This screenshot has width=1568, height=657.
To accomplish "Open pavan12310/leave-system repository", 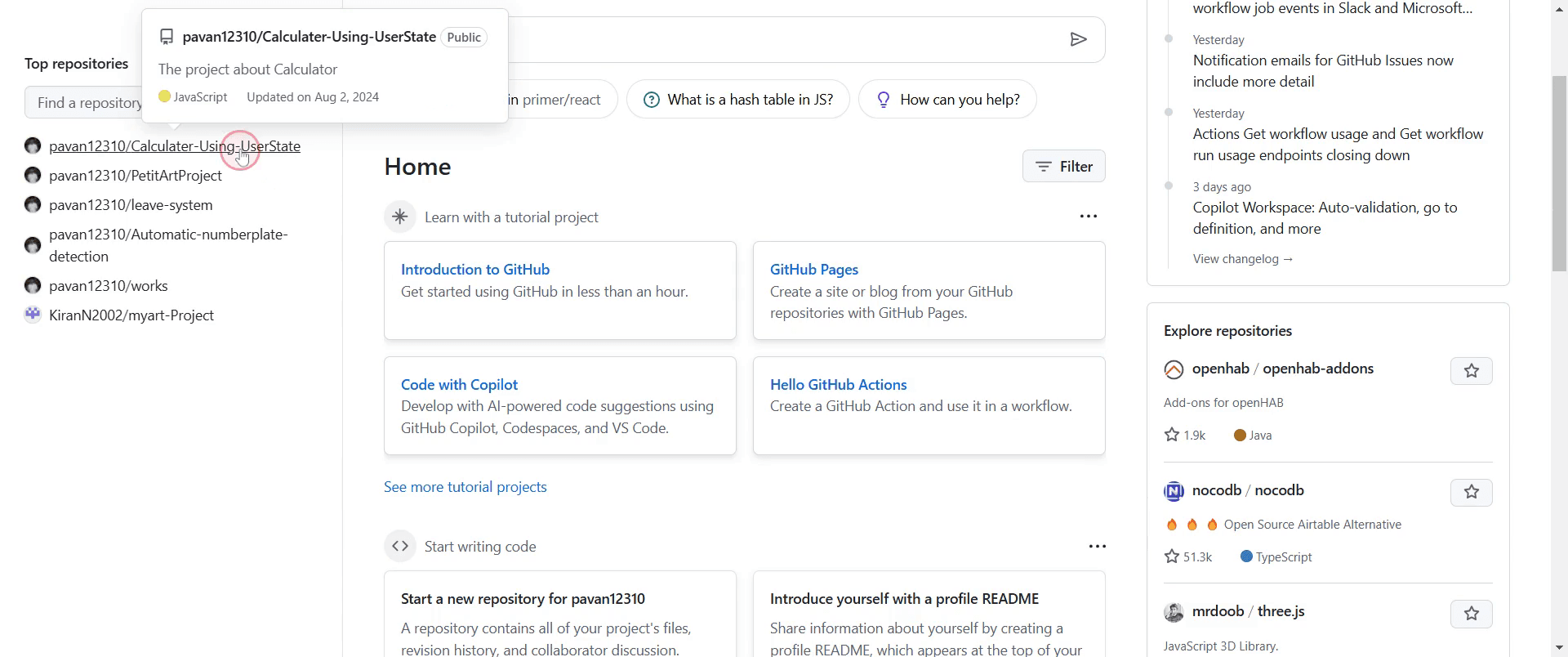I will tap(131, 205).
